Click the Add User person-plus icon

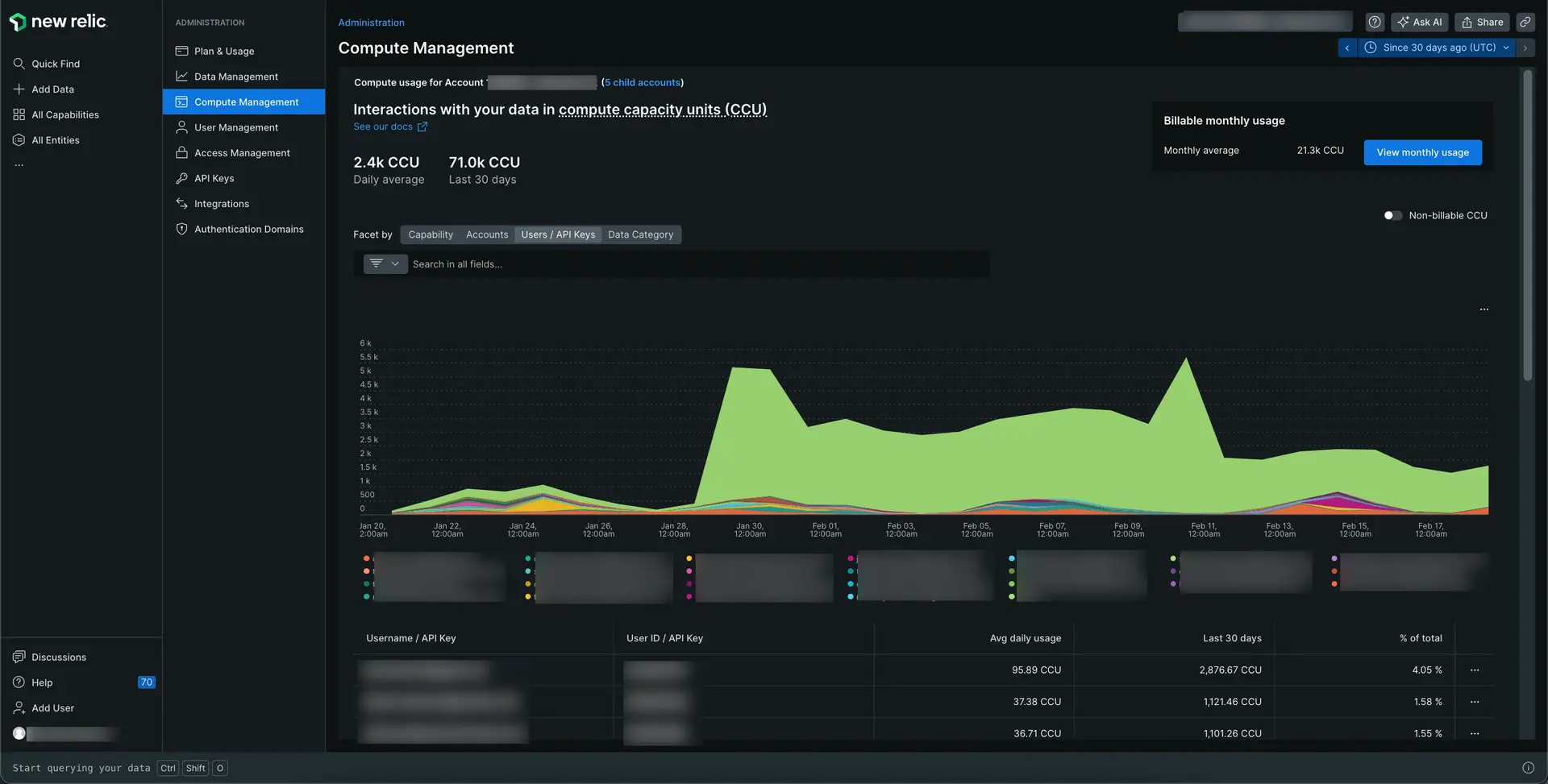coord(19,707)
